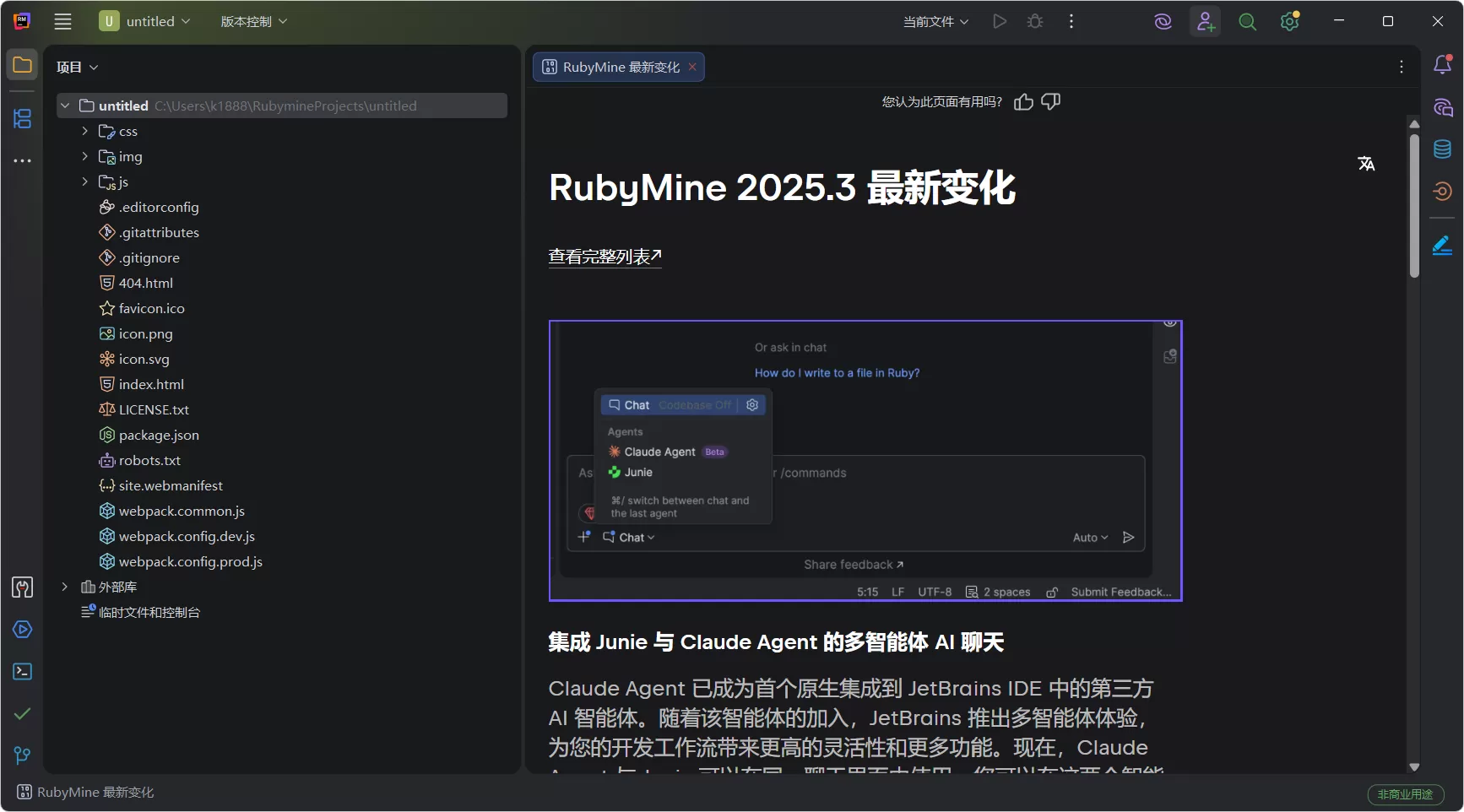Start debugging with the bug icon

point(1034,21)
